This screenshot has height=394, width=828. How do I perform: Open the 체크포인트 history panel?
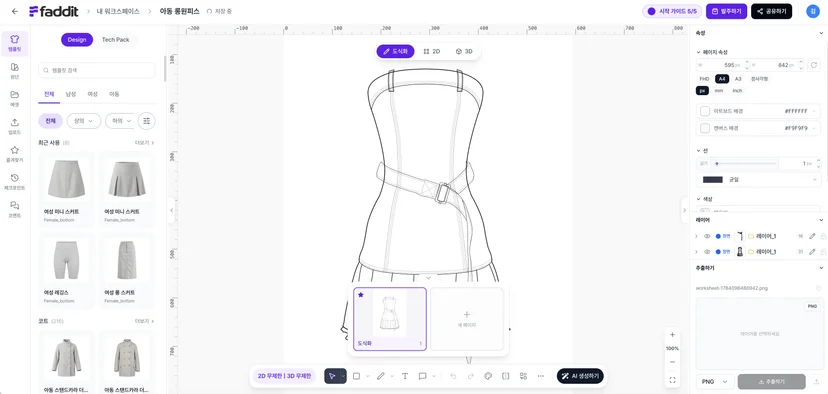coord(14,182)
